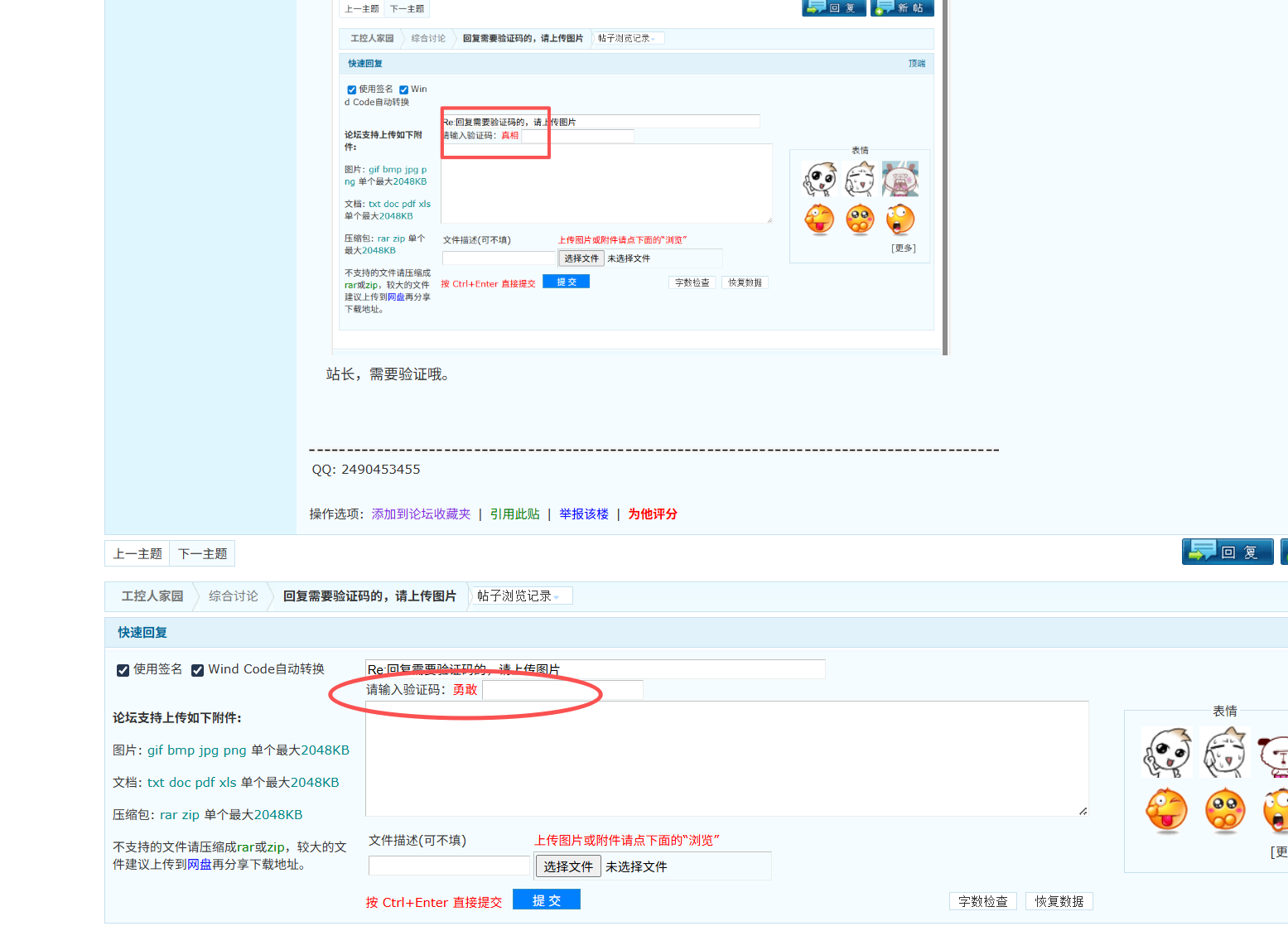The image size is (1288, 931).
Task: Insert the winking tongue-out orange emoticon
Action: pyautogui.click(x=1166, y=810)
